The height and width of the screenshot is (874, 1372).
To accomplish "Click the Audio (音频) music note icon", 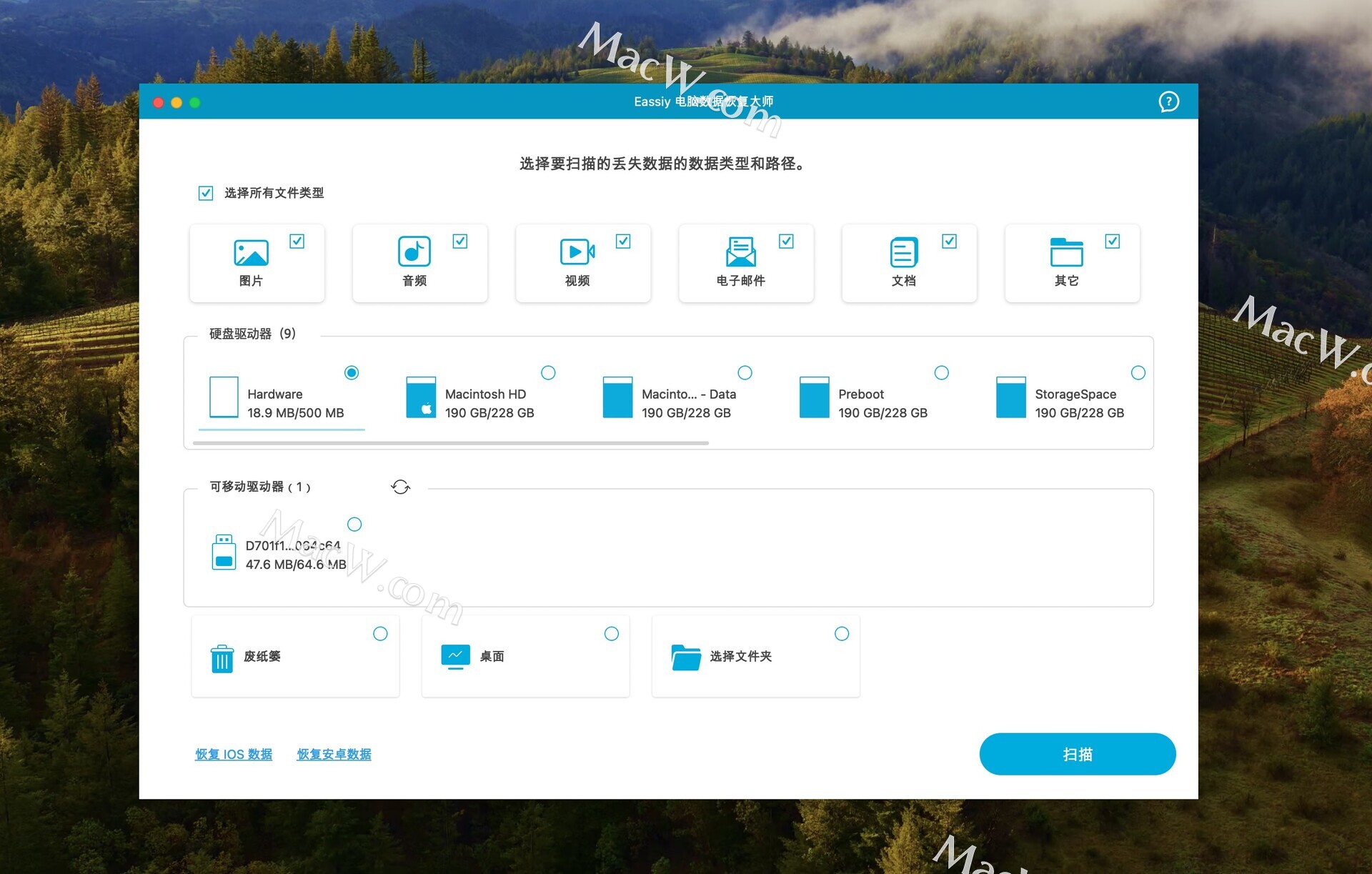I will (x=414, y=252).
